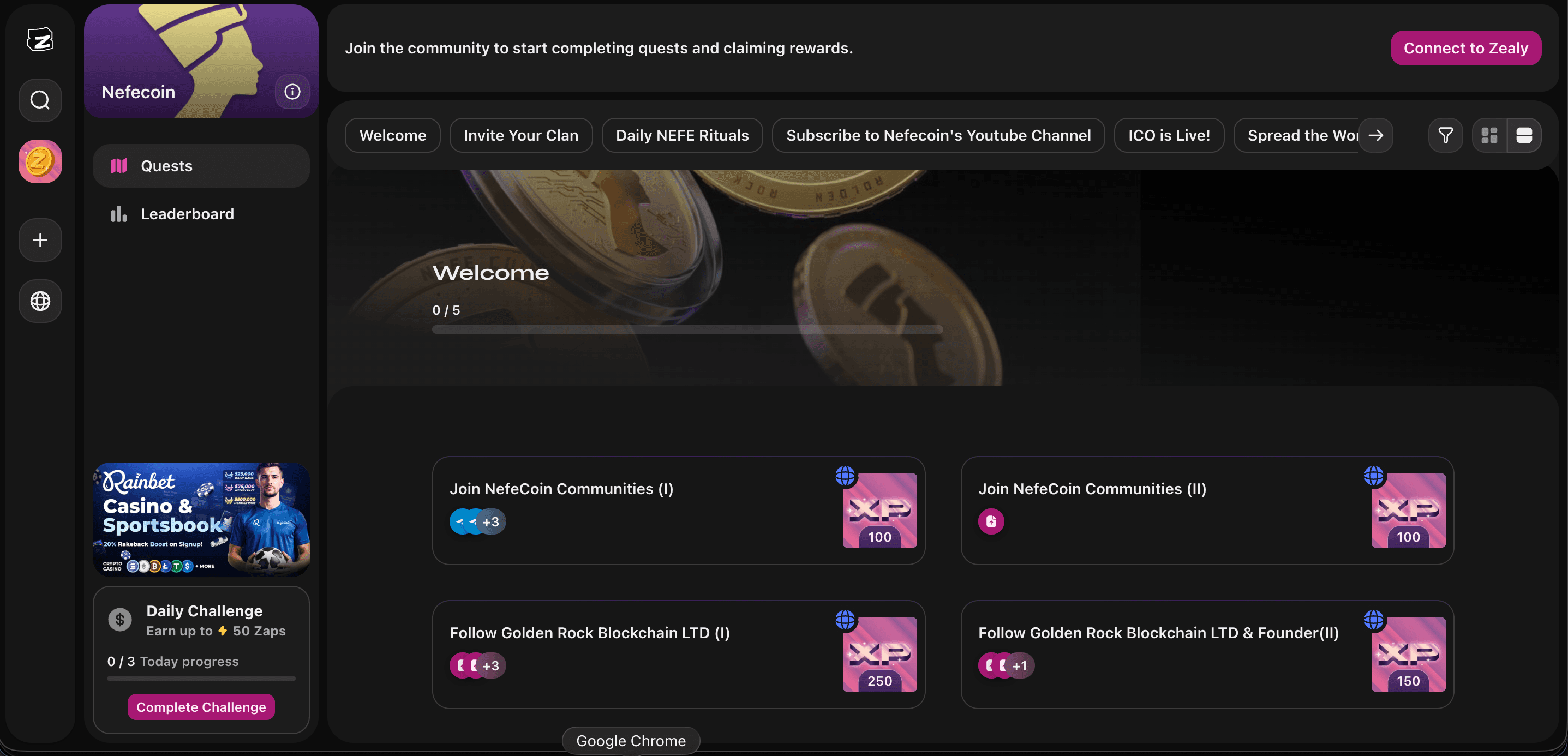The width and height of the screenshot is (1568, 756).
Task: Open the Quests sidebar item
Action: pos(201,166)
